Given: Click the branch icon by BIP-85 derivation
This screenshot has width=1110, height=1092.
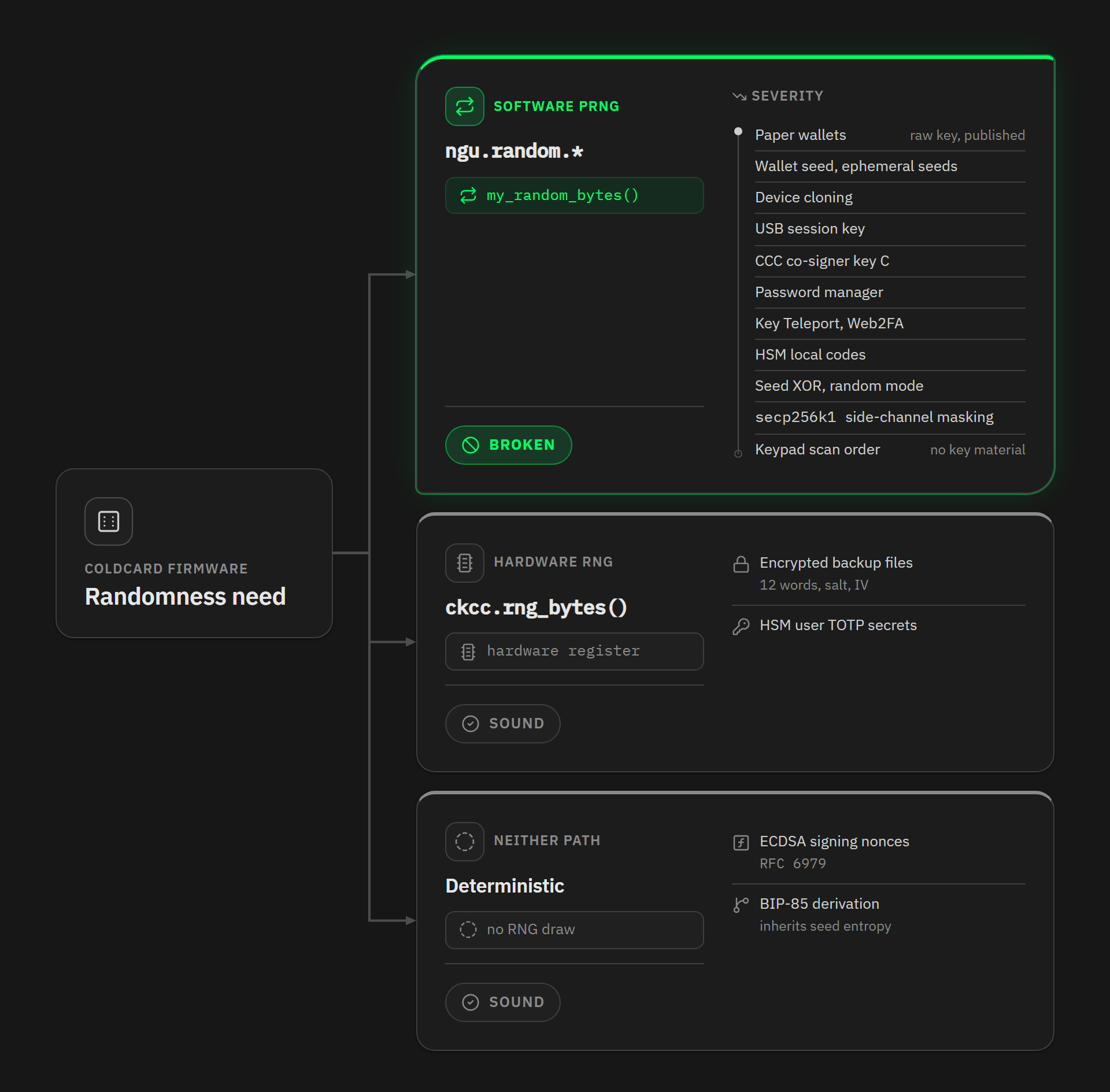Looking at the screenshot, I should coord(741,905).
